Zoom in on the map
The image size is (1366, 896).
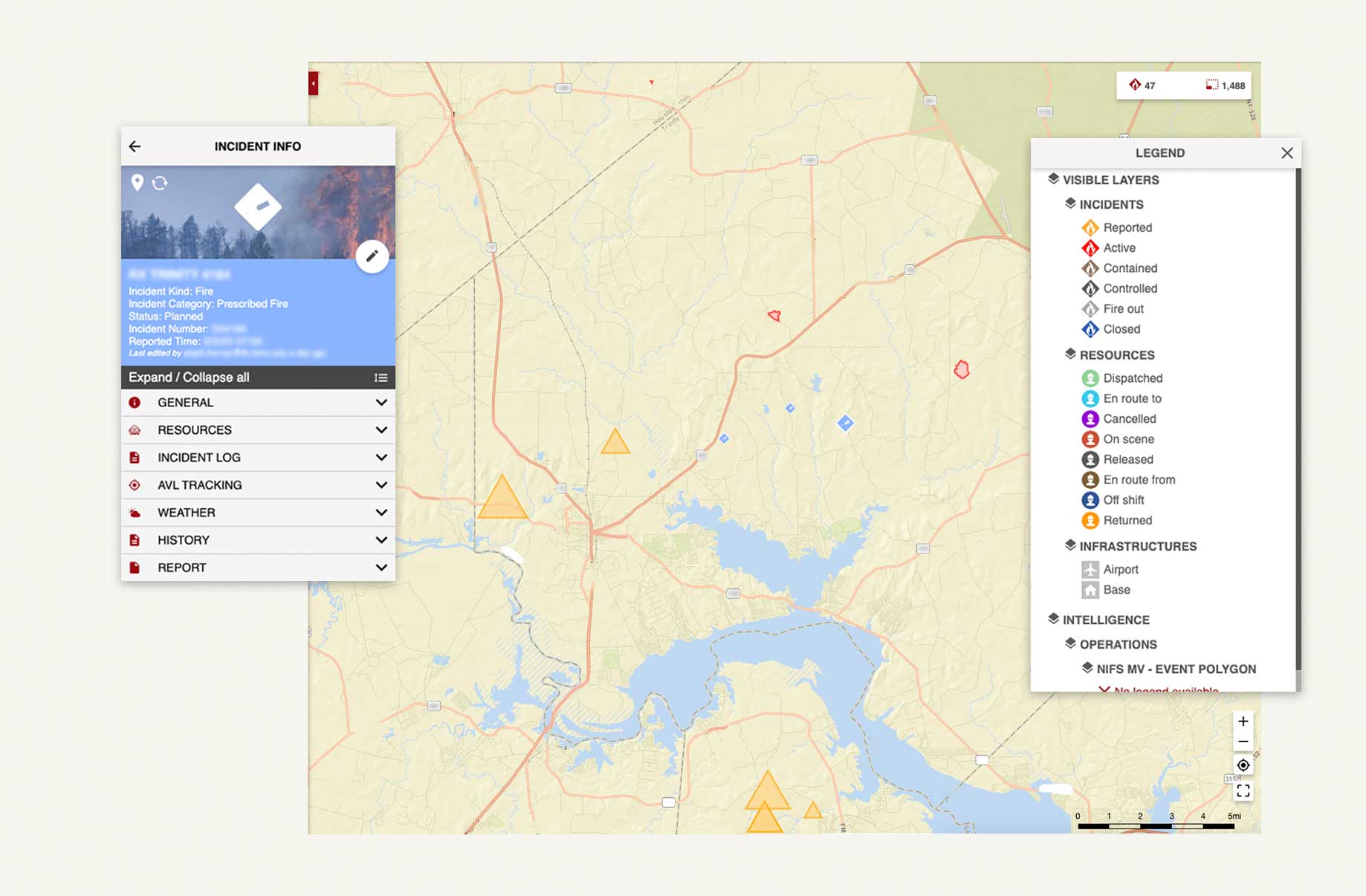(1243, 721)
